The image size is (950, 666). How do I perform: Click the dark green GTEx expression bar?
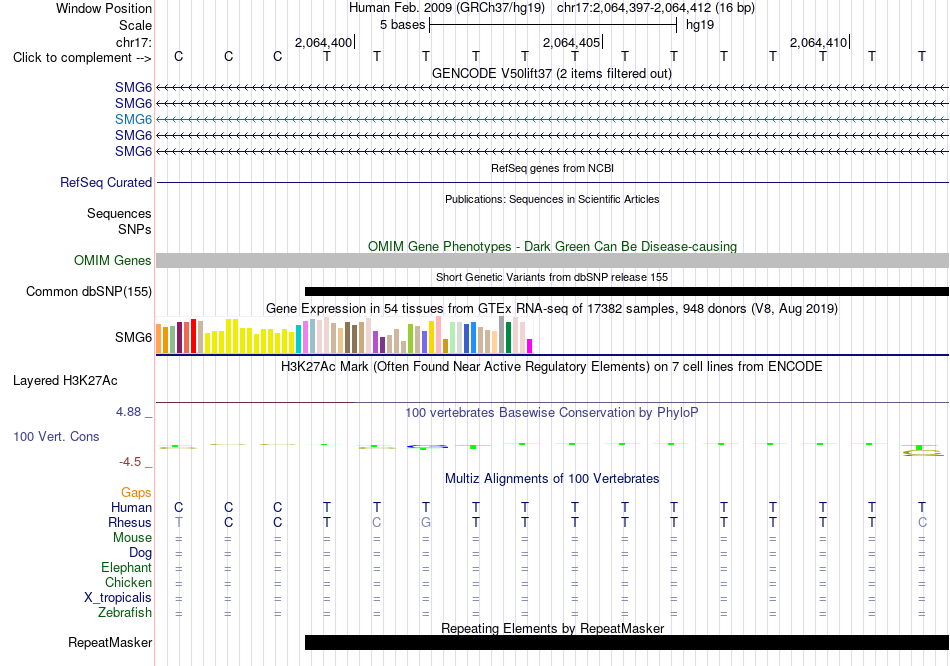(509, 338)
